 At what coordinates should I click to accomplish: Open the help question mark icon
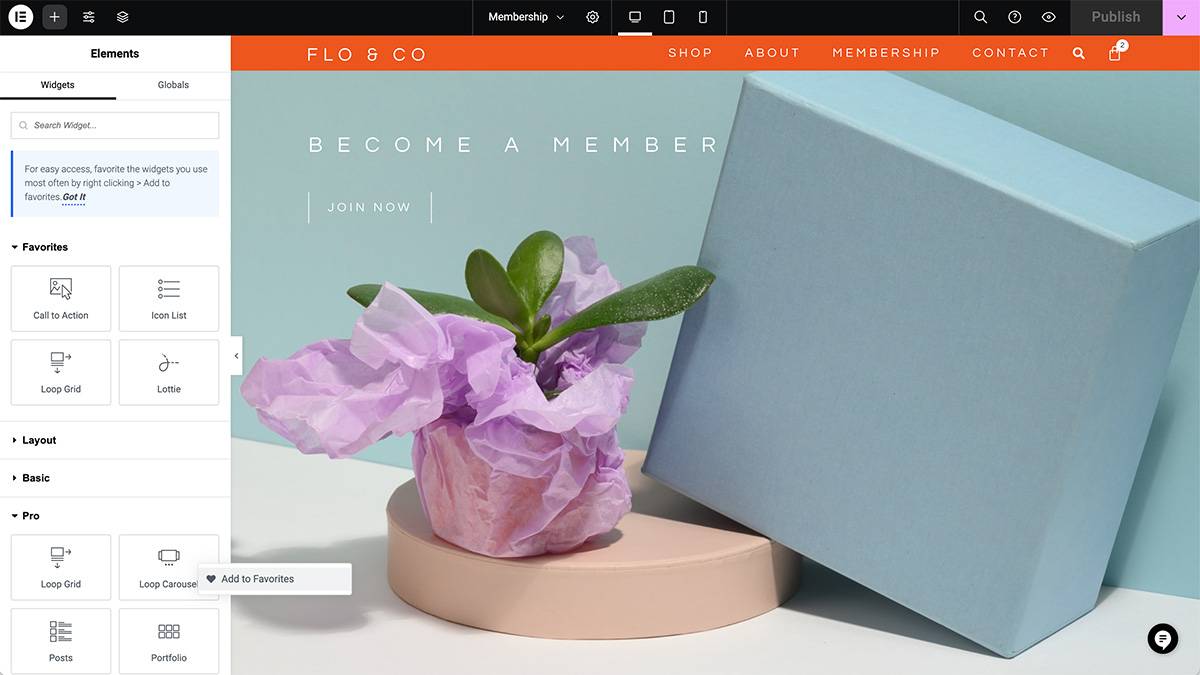1014,17
